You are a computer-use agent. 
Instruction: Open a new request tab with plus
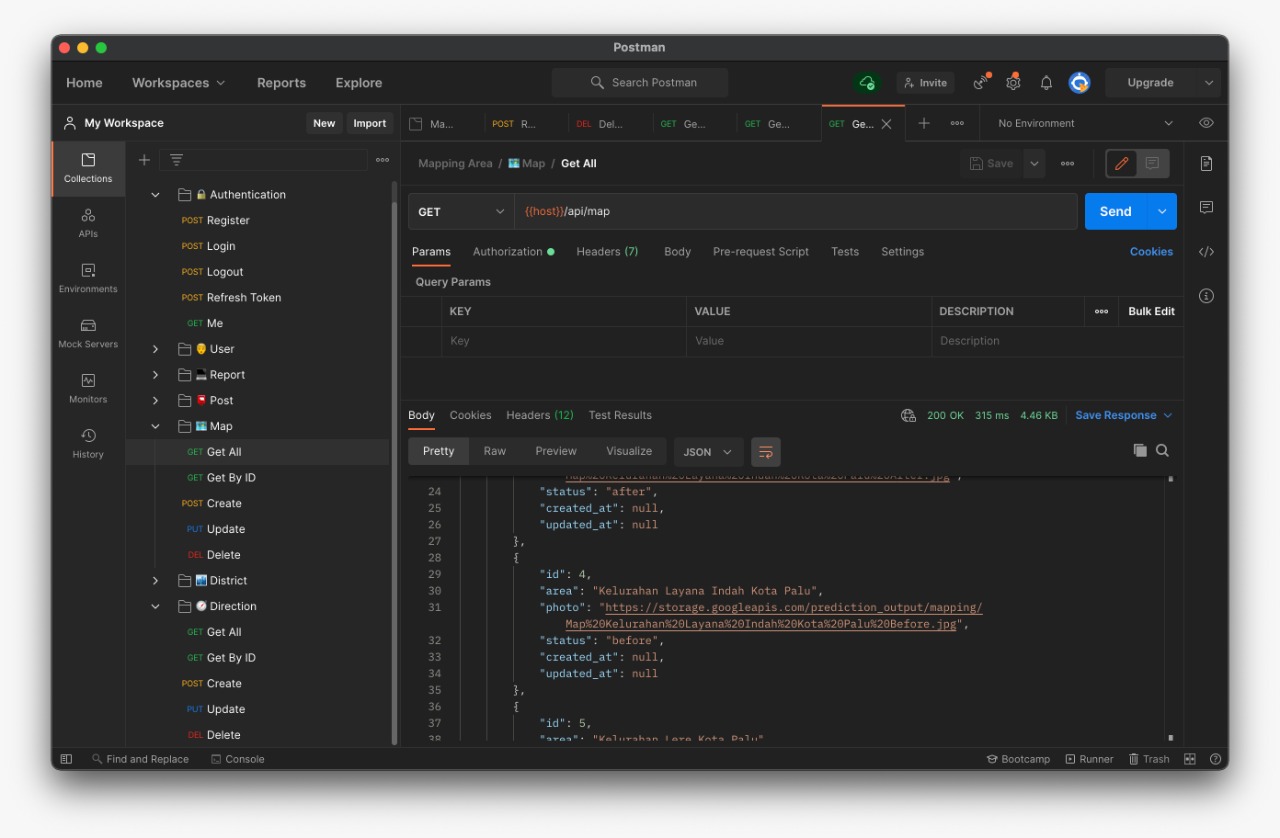pos(924,123)
